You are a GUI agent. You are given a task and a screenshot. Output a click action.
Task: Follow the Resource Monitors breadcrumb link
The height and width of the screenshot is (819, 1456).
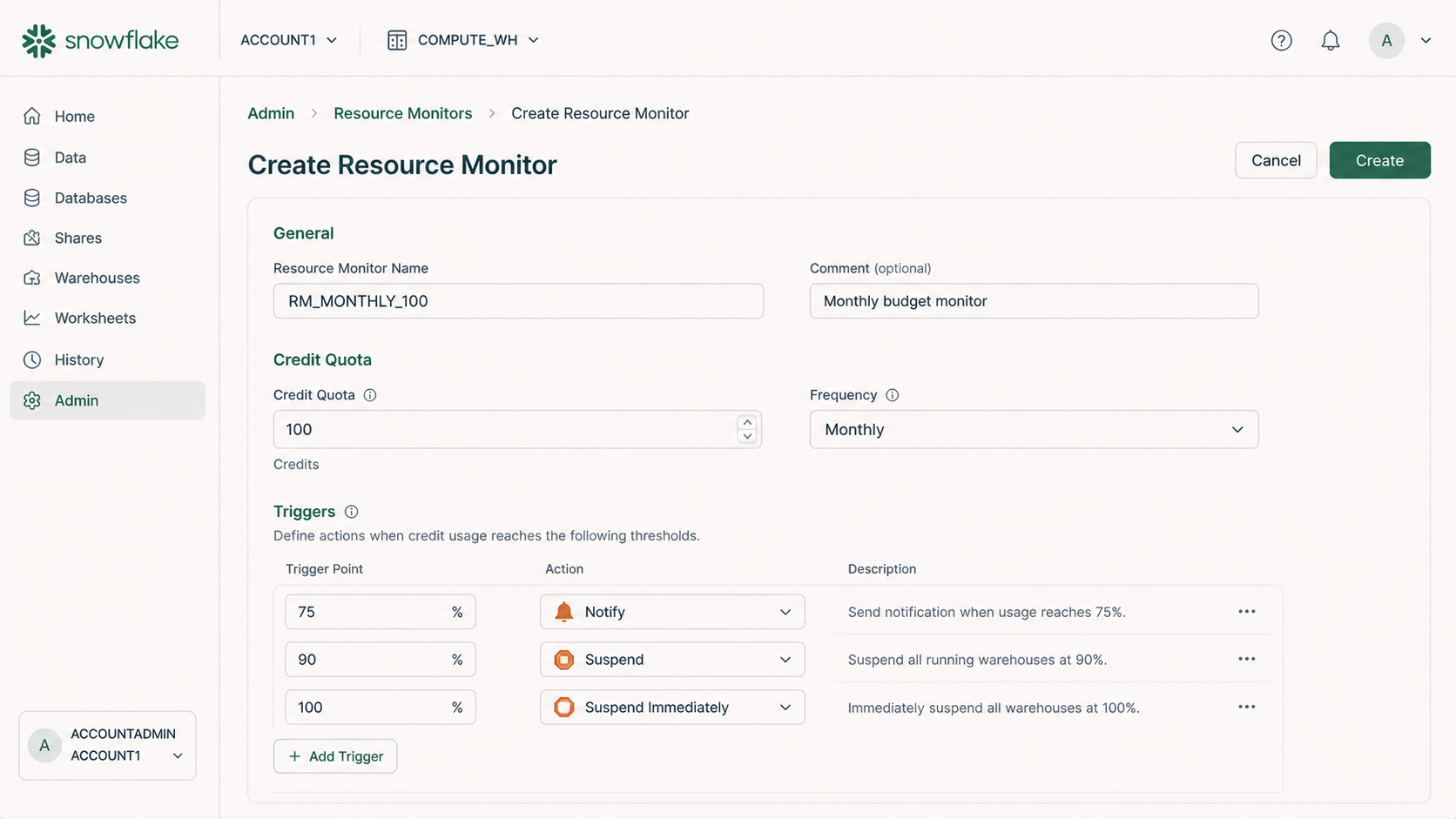(x=402, y=113)
